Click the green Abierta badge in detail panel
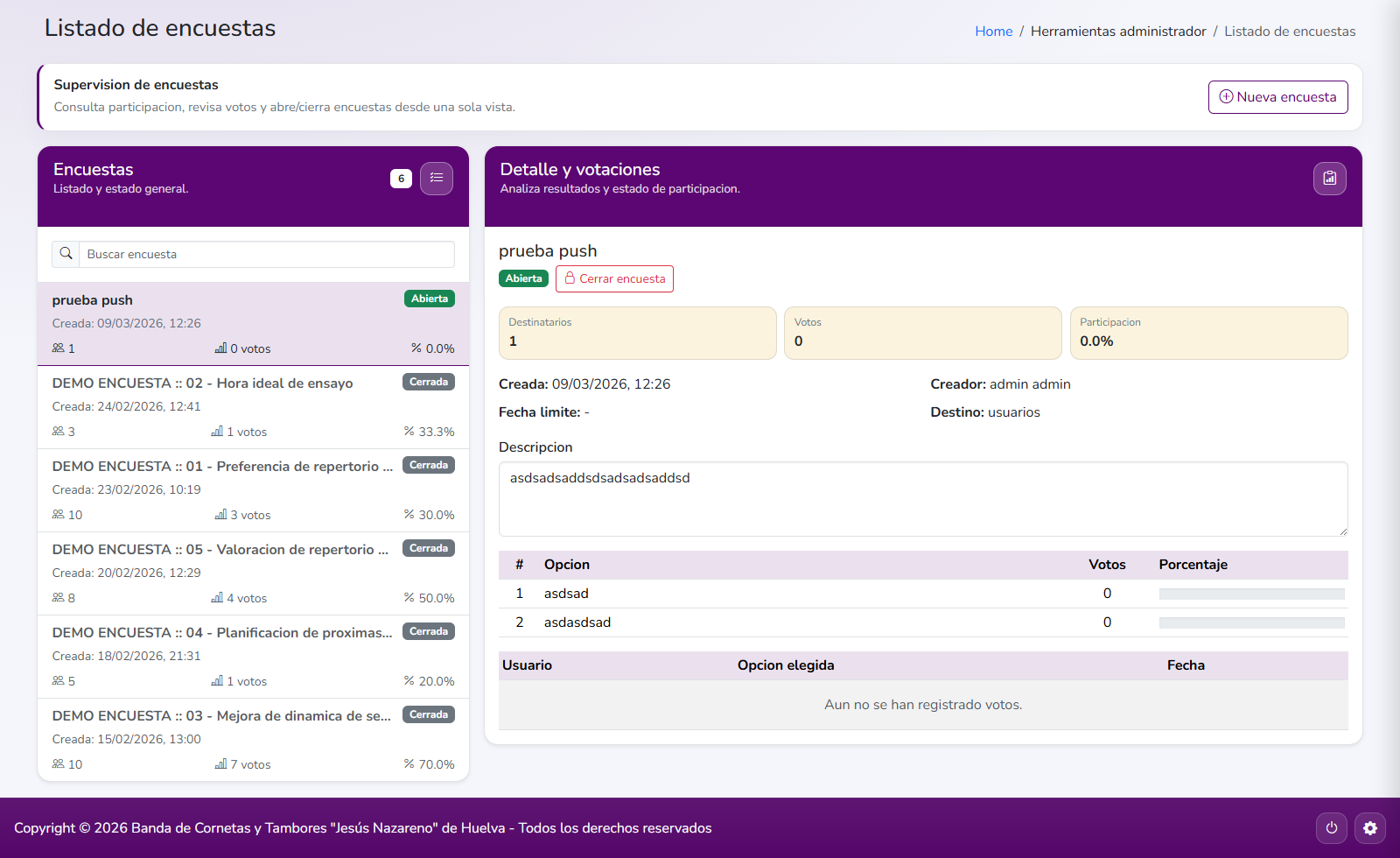Screen dimensions: 1400x858 [x=523, y=278]
